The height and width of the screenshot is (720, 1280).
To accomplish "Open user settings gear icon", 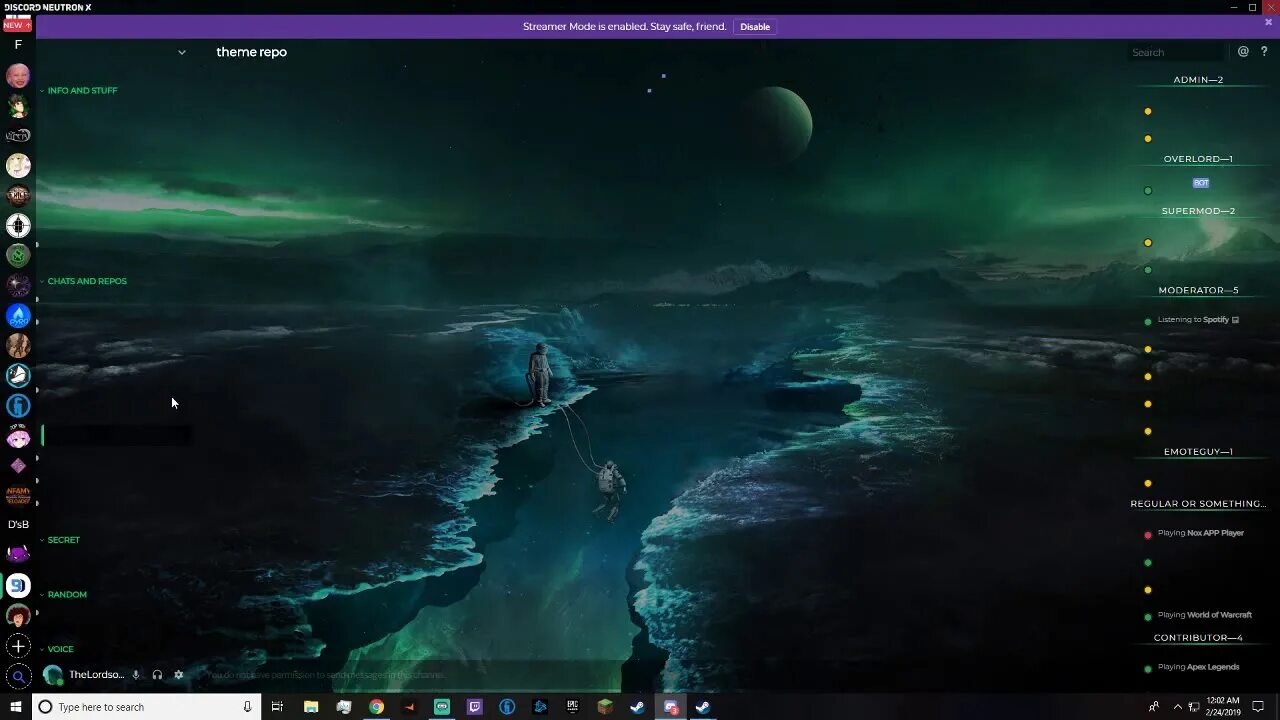I will tap(179, 675).
